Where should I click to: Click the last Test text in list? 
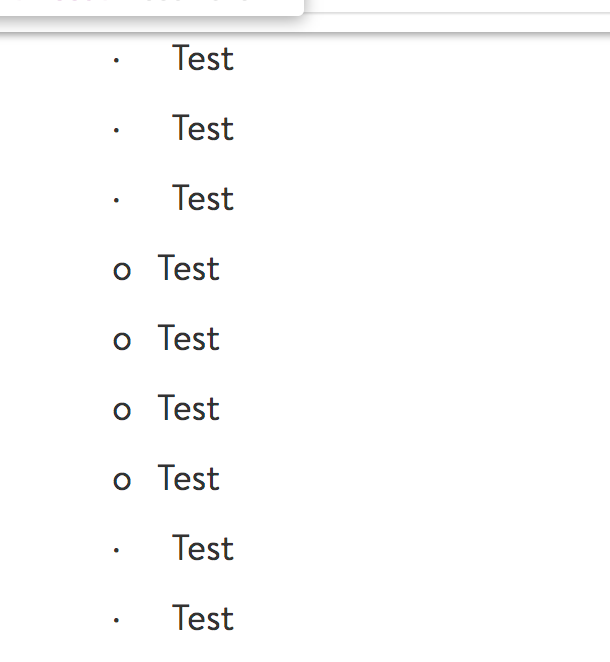[203, 619]
